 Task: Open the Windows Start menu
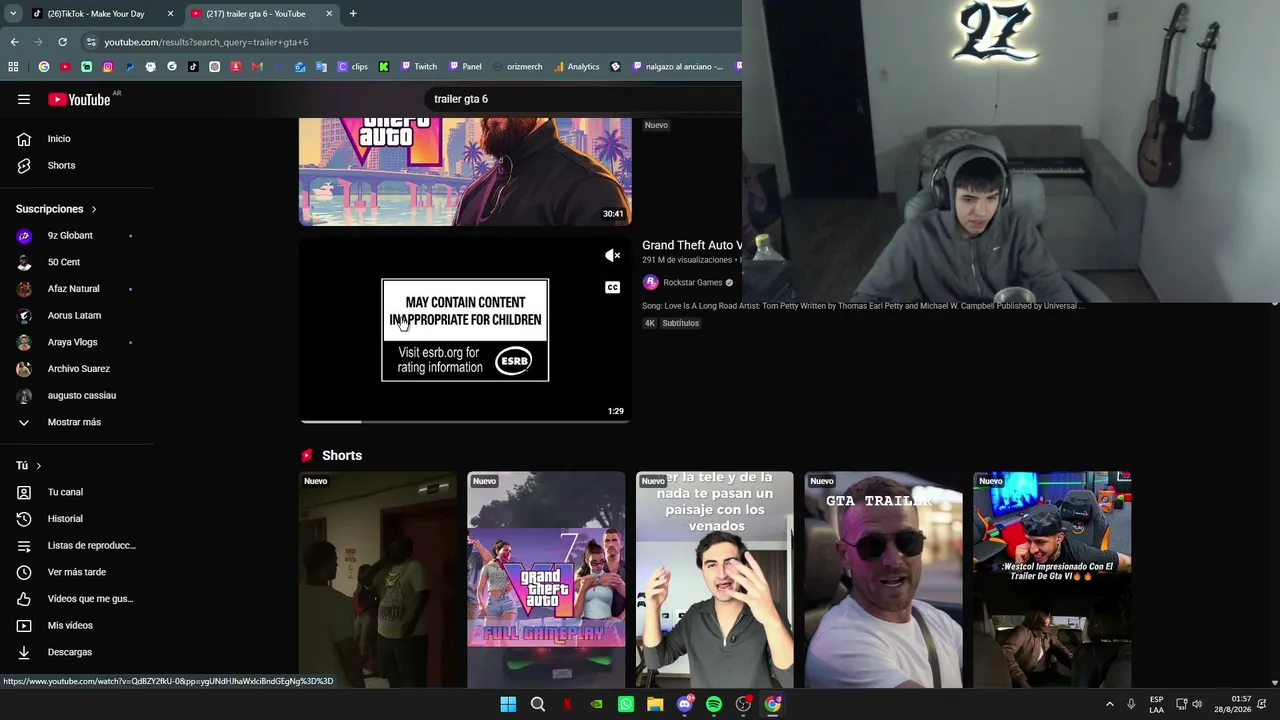508,704
